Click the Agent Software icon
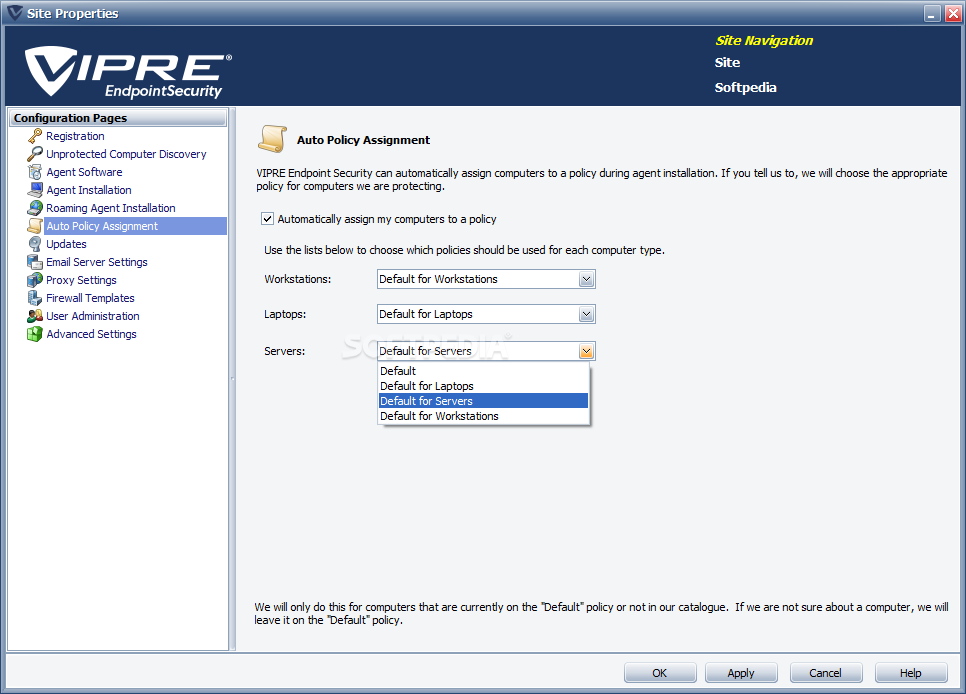Viewport: 966px width, 694px height. pyautogui.click(x=35, y=172)
